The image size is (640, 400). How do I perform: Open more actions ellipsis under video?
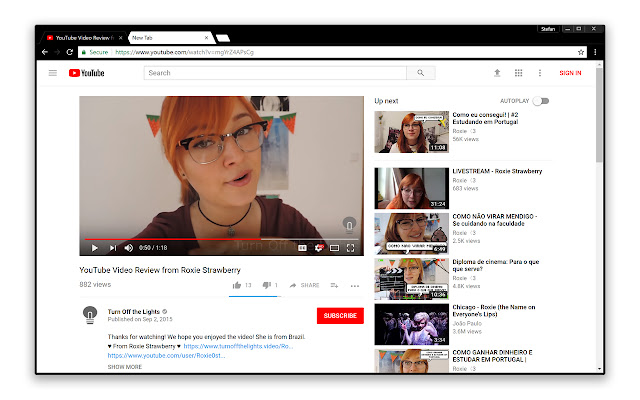354,285
